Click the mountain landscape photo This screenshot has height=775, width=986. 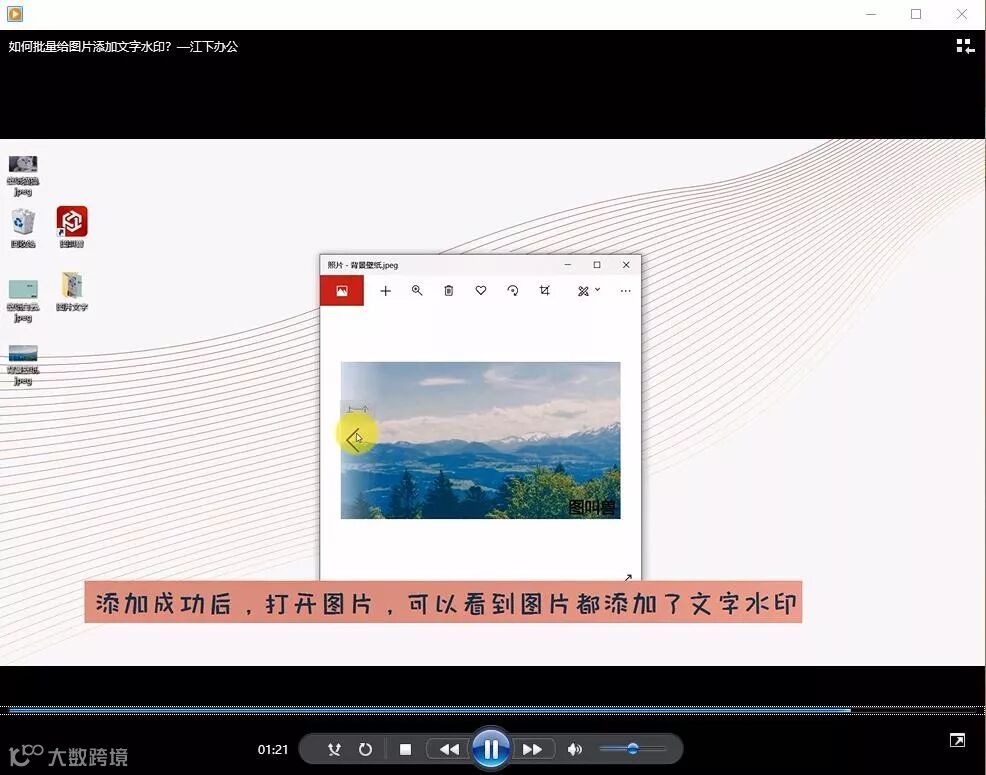click(x=480, y=440)
